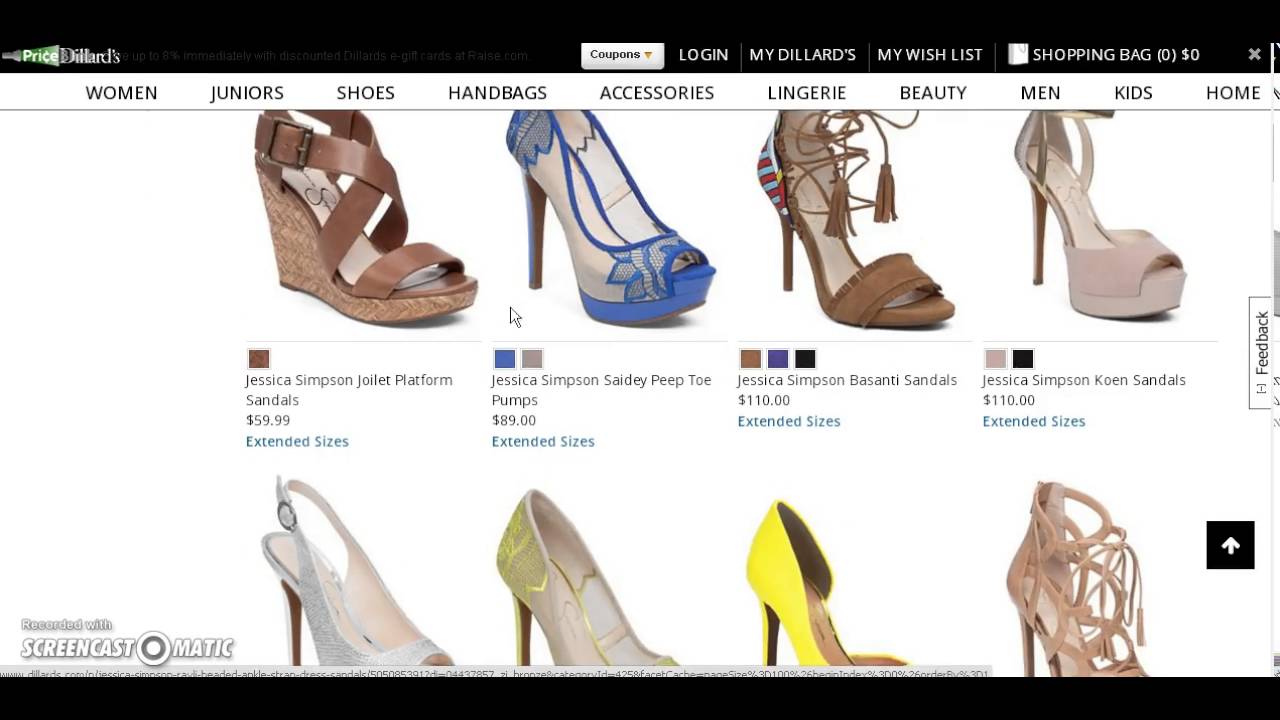Open the JUNIORS menu
Screen dimensions: 1280x720
[x=247, y=93]
